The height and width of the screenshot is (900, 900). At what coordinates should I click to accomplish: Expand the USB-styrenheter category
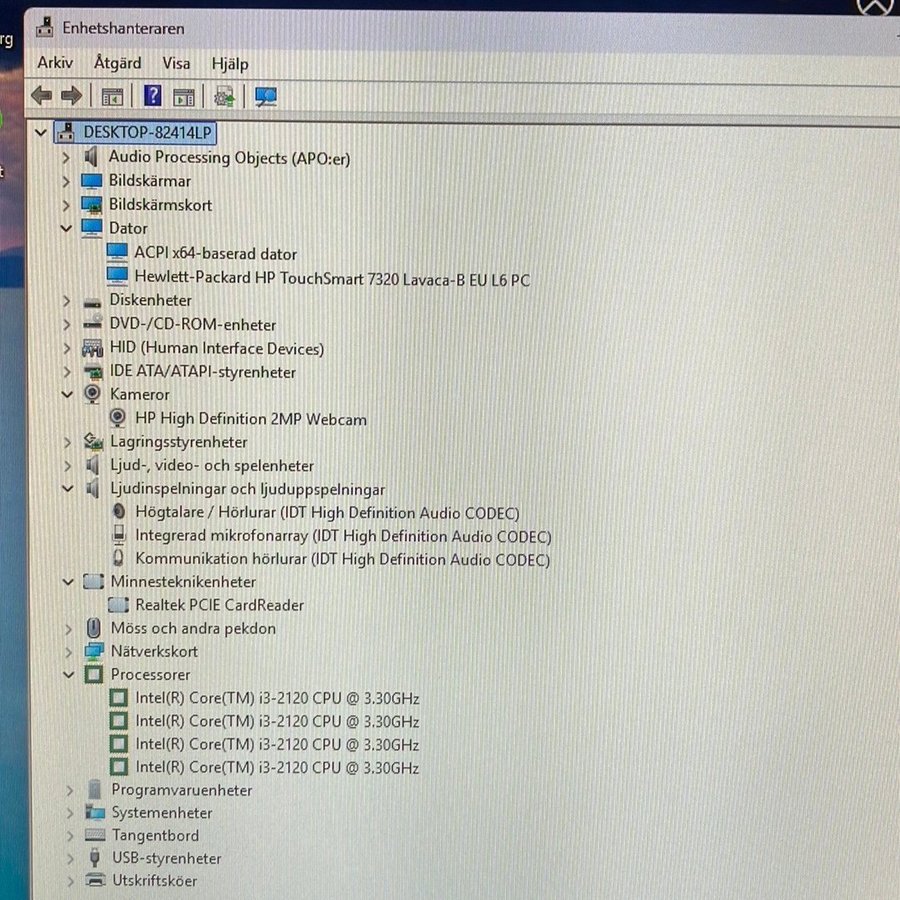point(68,859)
